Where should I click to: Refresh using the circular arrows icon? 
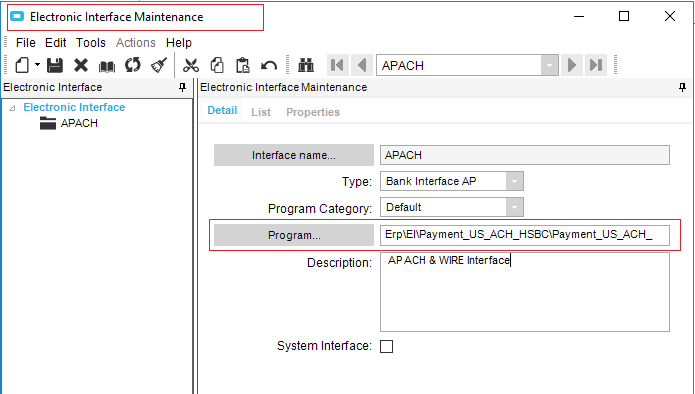(132, 66)
